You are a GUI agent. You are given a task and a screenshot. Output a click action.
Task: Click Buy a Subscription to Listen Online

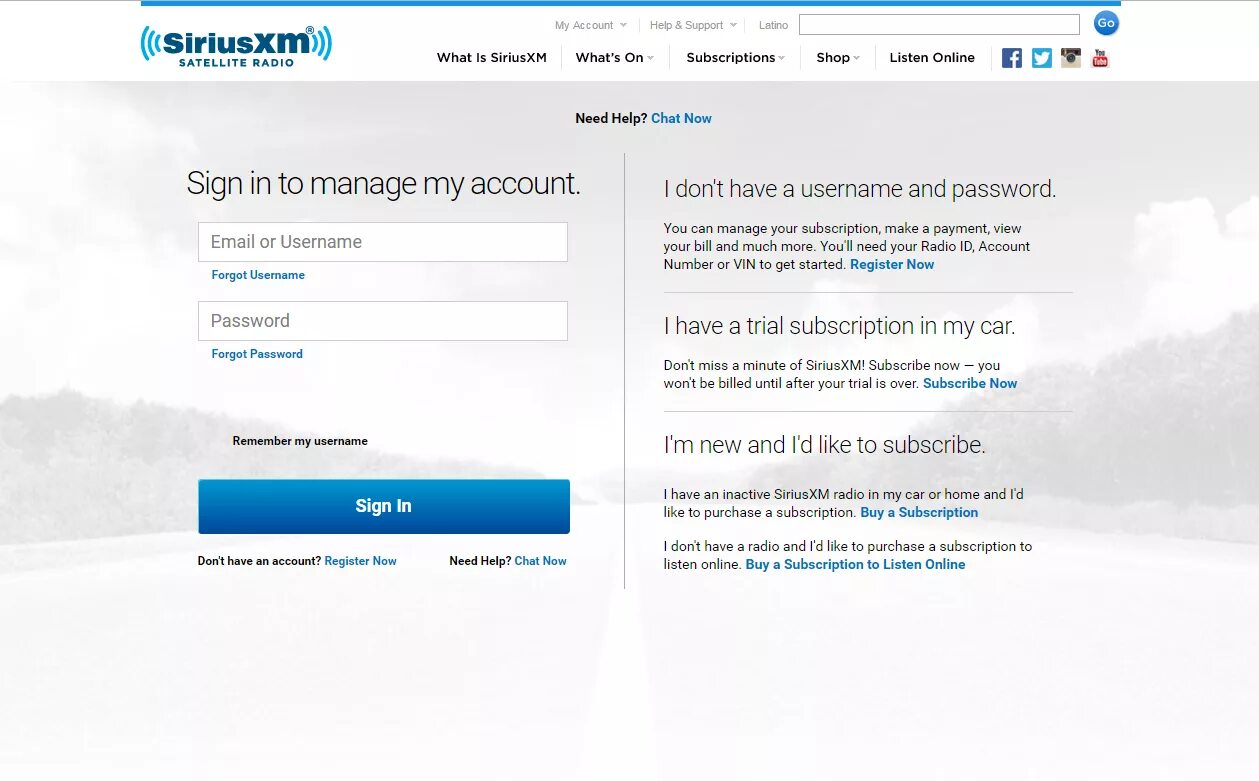coord(855,565)
